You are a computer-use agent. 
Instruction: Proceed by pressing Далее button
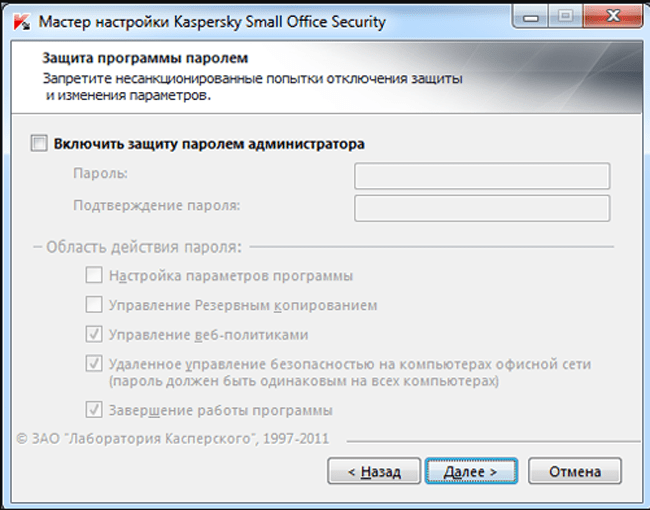[470, 470]
